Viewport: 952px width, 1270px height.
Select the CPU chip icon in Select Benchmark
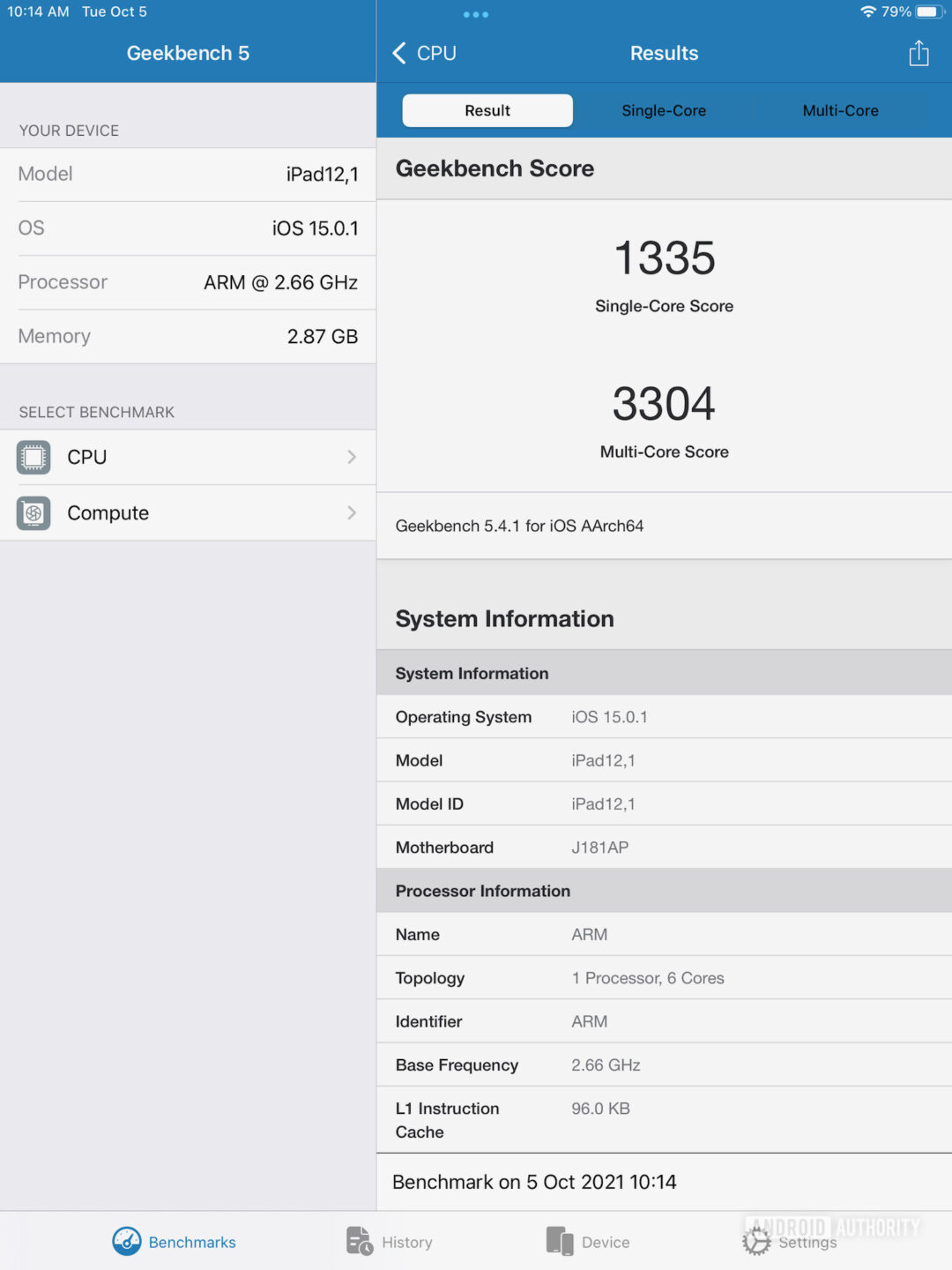[x=33, y=457]
